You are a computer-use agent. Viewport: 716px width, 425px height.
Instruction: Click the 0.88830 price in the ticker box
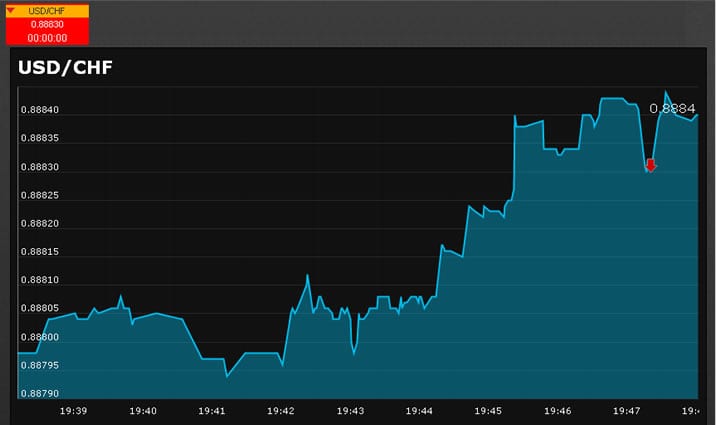pos(47,24)
